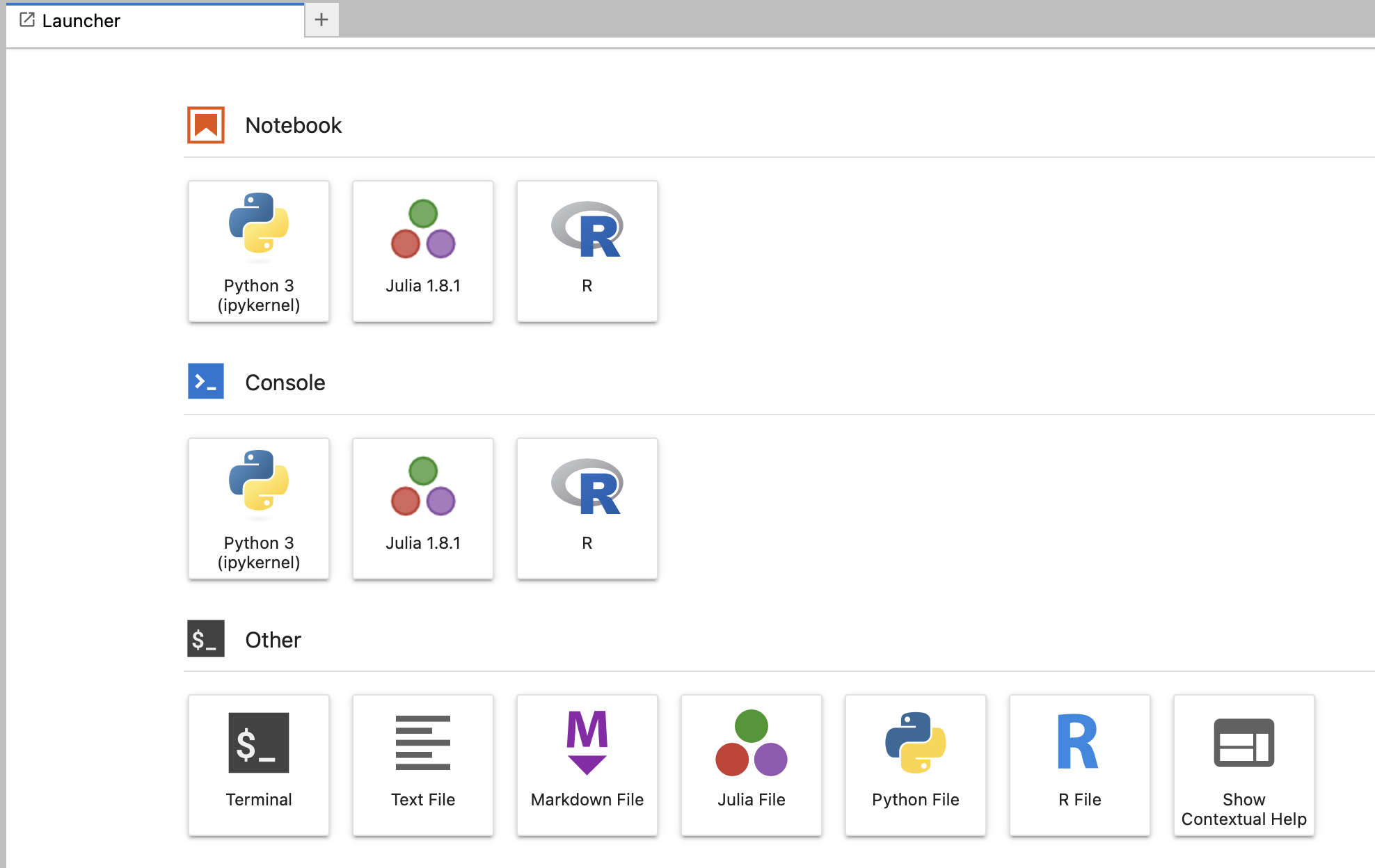1375x868 pixels.
Task: Click the Console section prompt icon
Action: (206, 381)
